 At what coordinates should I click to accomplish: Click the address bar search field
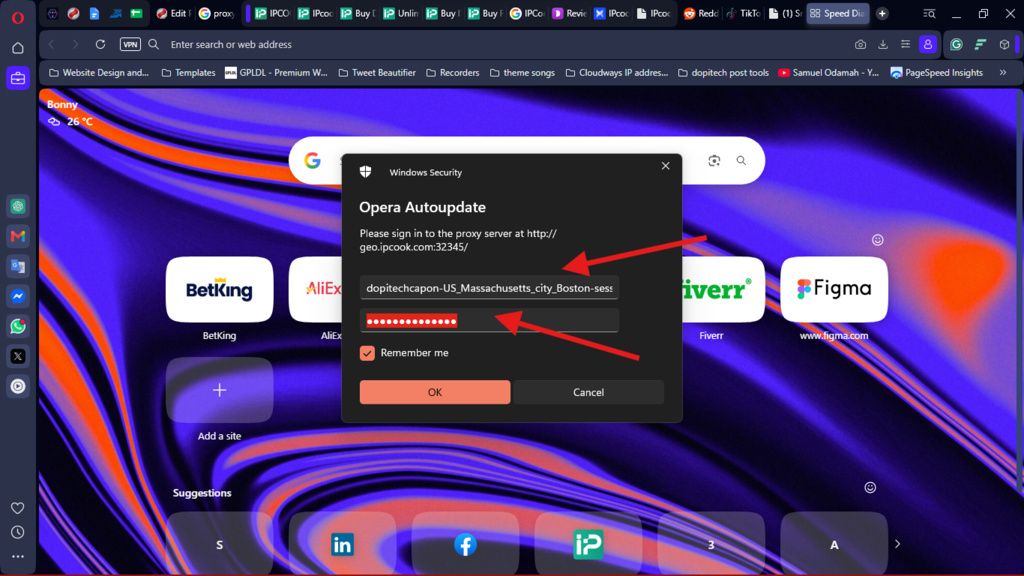click(x=503, y=44)
